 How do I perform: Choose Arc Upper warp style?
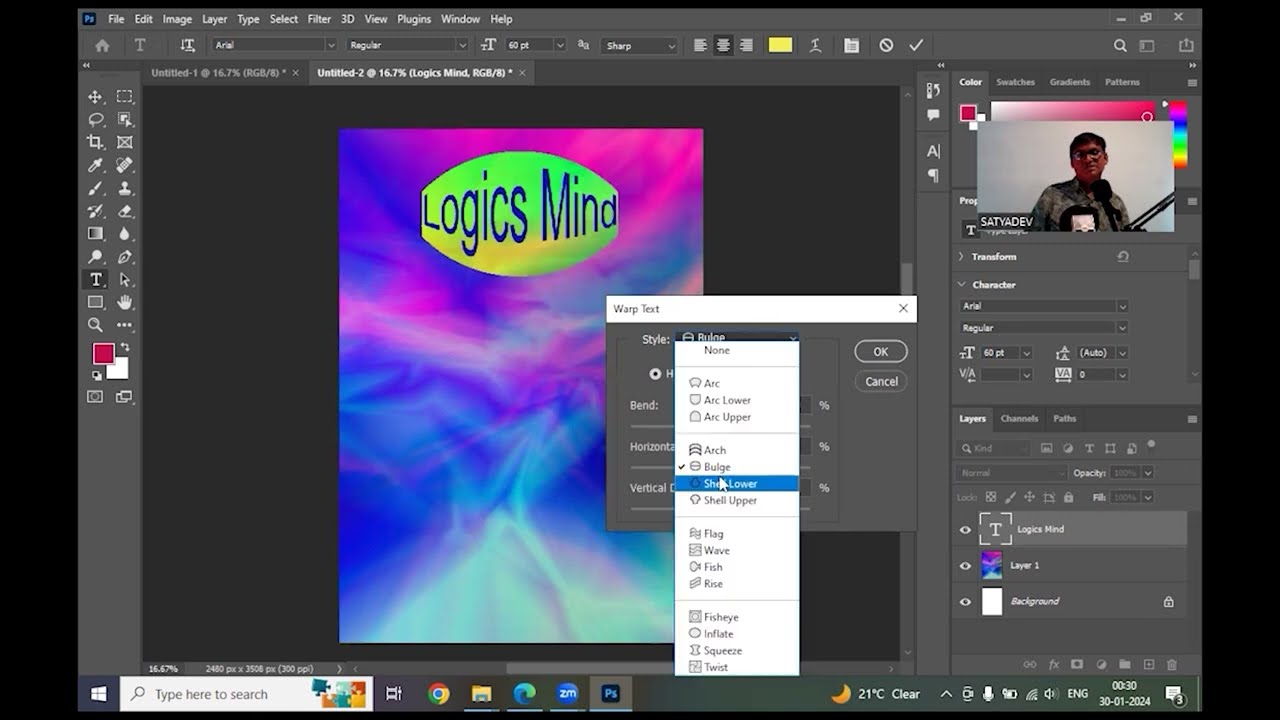(x=737, y=417)
